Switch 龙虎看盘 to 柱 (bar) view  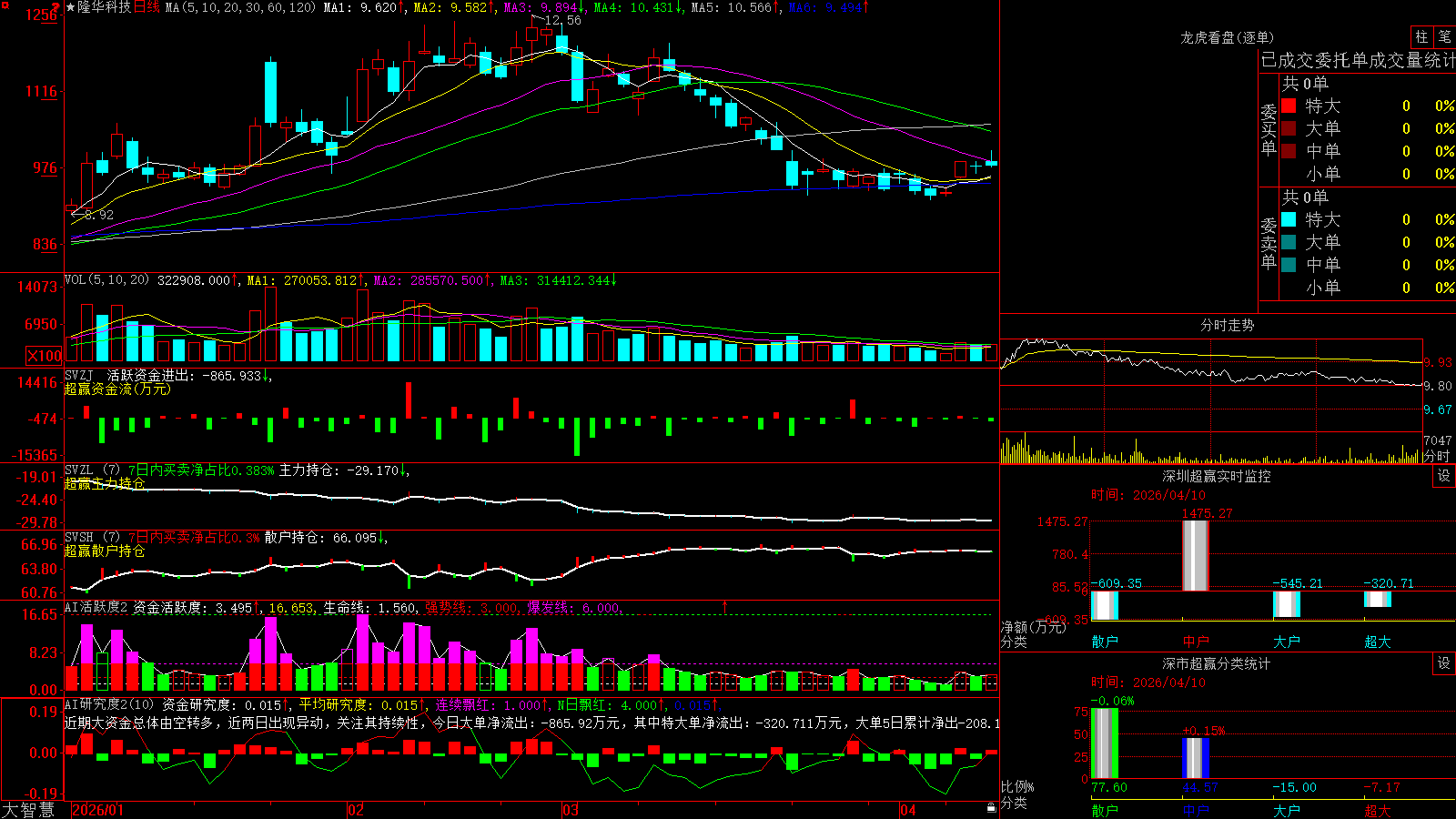click(x=1421, y=37)
